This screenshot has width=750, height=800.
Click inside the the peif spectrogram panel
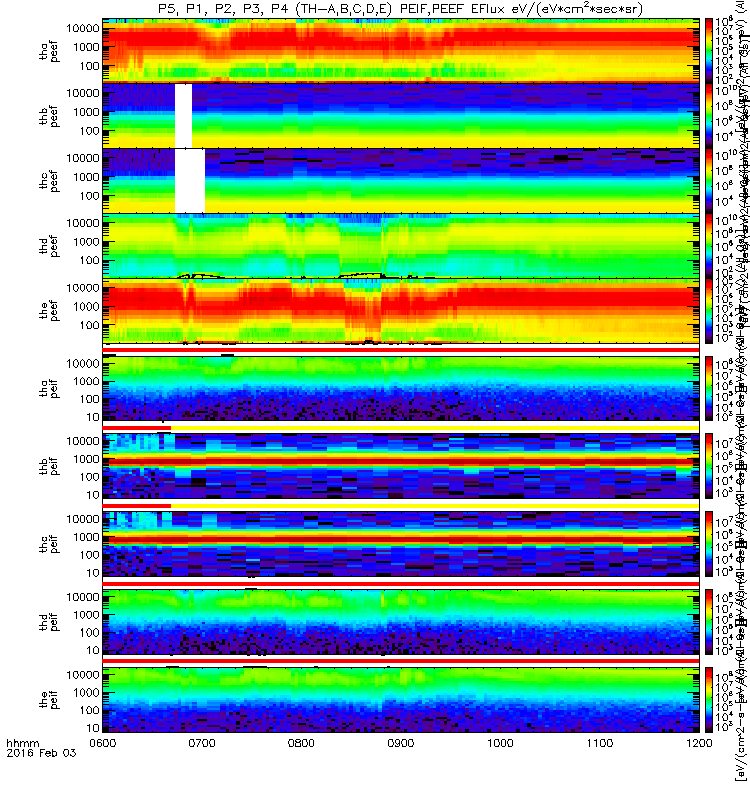pyautogui.click(x=401, y=699)
